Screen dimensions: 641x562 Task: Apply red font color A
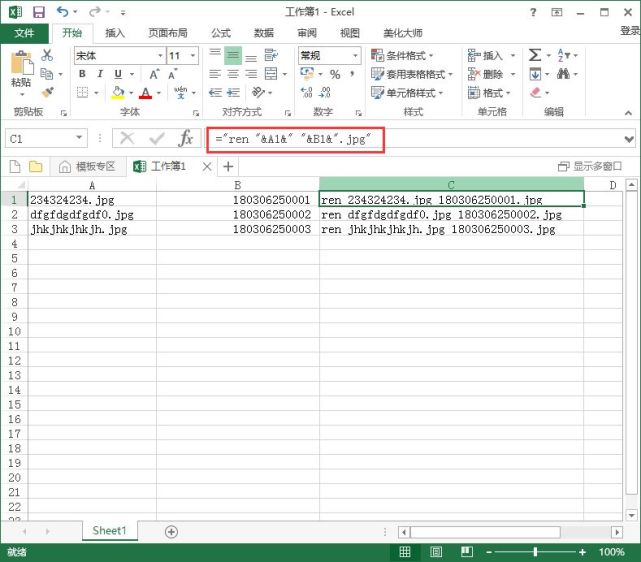point(146,93)
